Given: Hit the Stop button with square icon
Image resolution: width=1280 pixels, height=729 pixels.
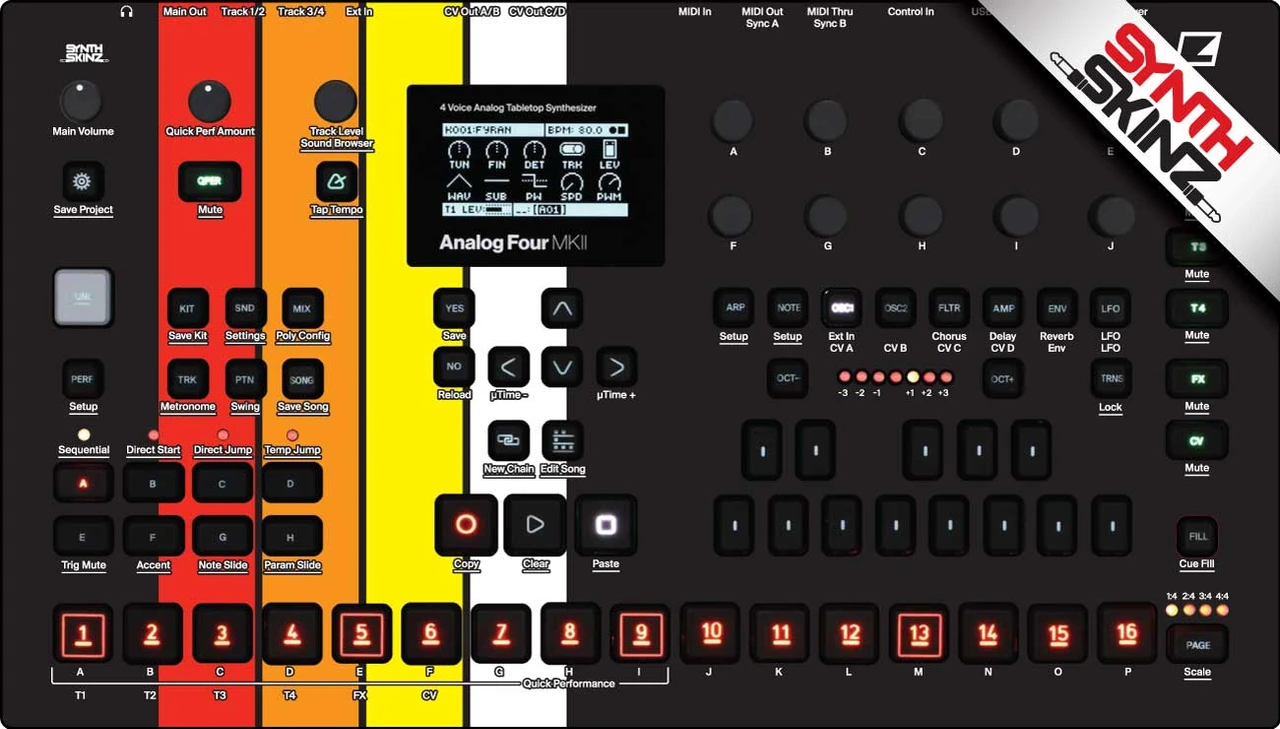Looking at the screenshot, I should tap(605, 525).
